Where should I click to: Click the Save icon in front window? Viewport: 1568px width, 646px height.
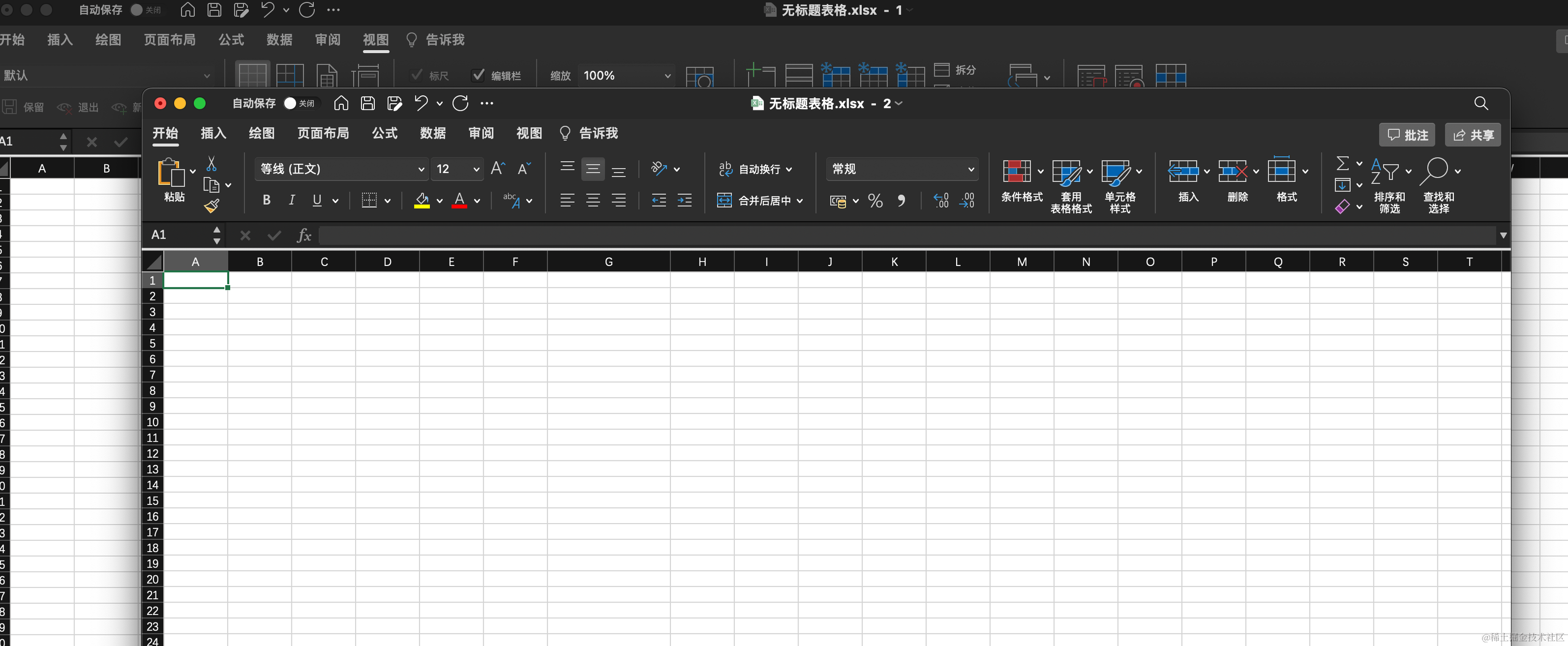tap(367, 104)
